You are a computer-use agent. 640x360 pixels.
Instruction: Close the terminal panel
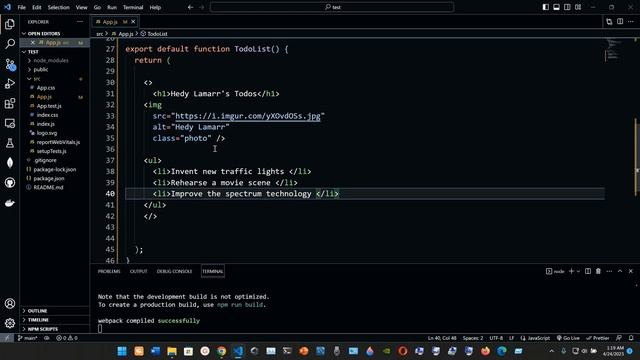(x=631, y=271)
